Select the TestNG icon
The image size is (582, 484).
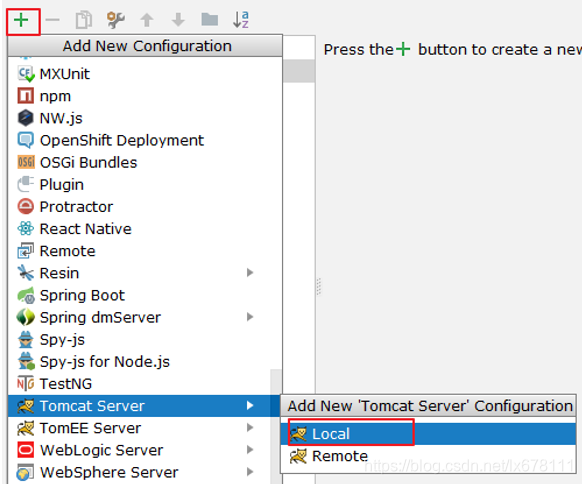tap(26, 383)
